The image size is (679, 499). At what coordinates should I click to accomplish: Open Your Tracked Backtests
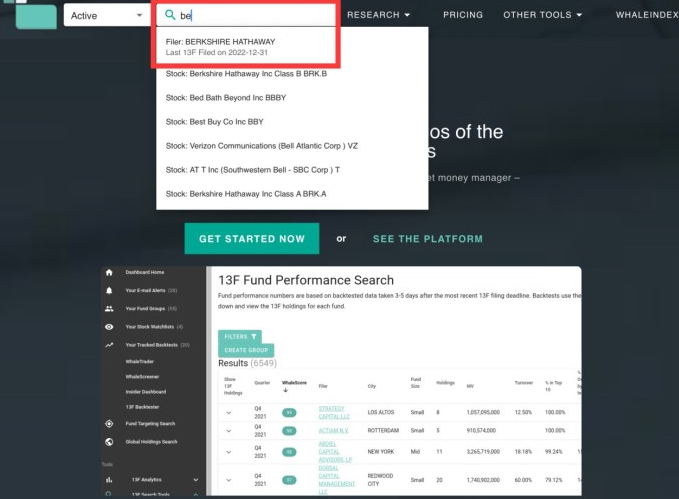coord(157,345)
